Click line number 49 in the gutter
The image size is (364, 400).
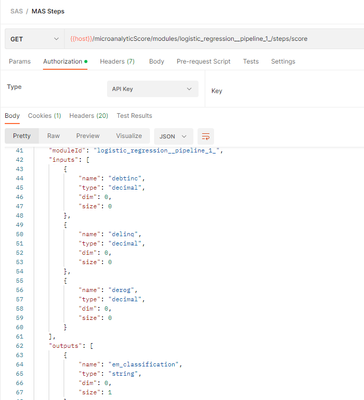point(20,225)
